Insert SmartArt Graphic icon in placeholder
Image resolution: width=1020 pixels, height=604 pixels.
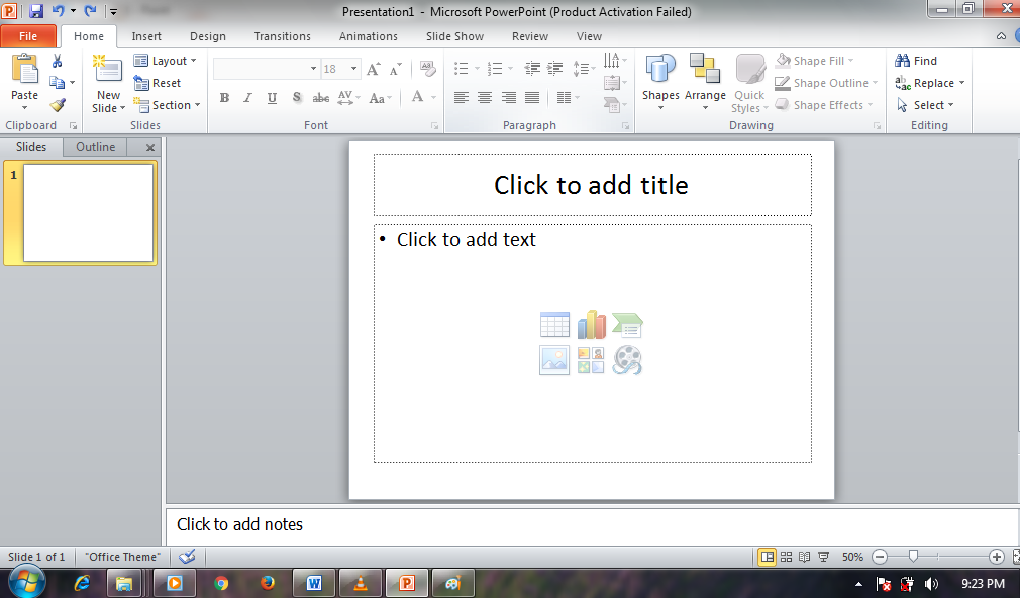tap(628, 324)
